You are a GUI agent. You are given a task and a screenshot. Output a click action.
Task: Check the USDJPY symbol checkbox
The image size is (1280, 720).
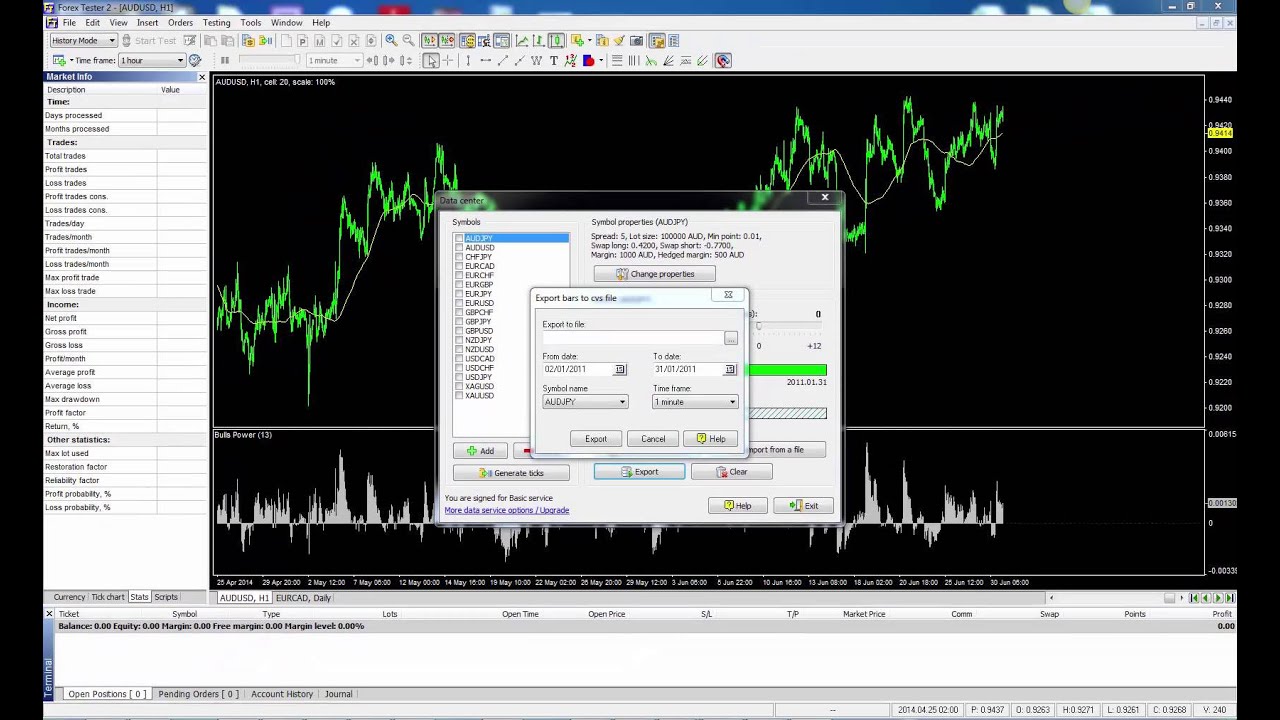click(459, 377)
